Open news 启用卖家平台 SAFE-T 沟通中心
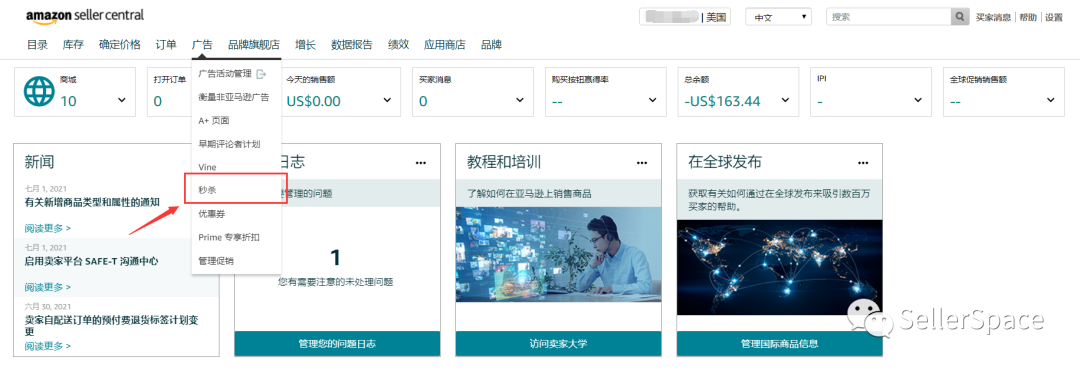Image resolution: width=1080 pixels, height=370 pixels. click(x=92, y=261)
